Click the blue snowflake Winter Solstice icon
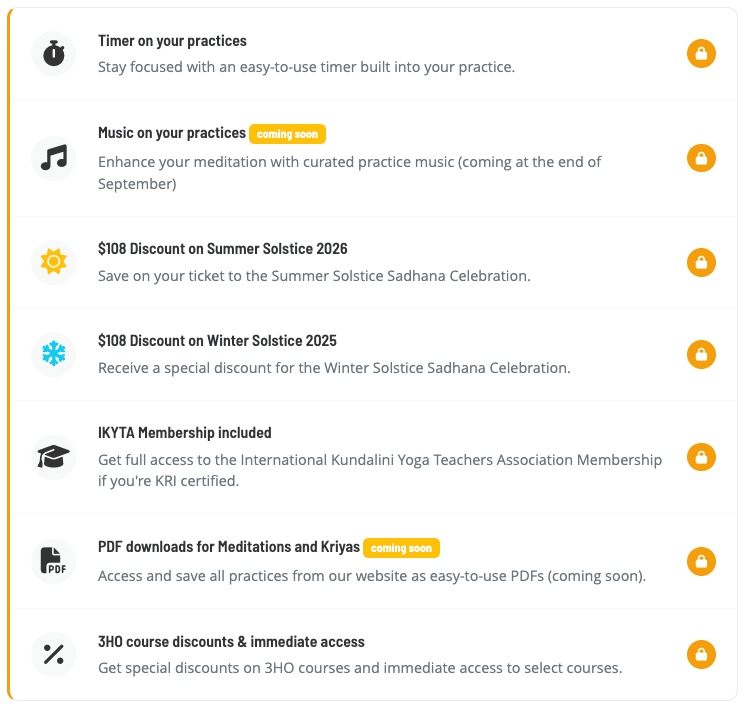 click(53, 354)
